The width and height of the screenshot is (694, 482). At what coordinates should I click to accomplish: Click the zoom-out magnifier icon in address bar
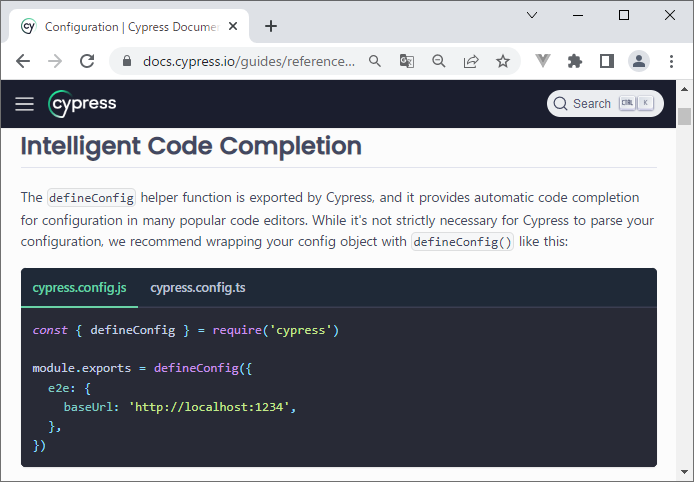(439, 61)
